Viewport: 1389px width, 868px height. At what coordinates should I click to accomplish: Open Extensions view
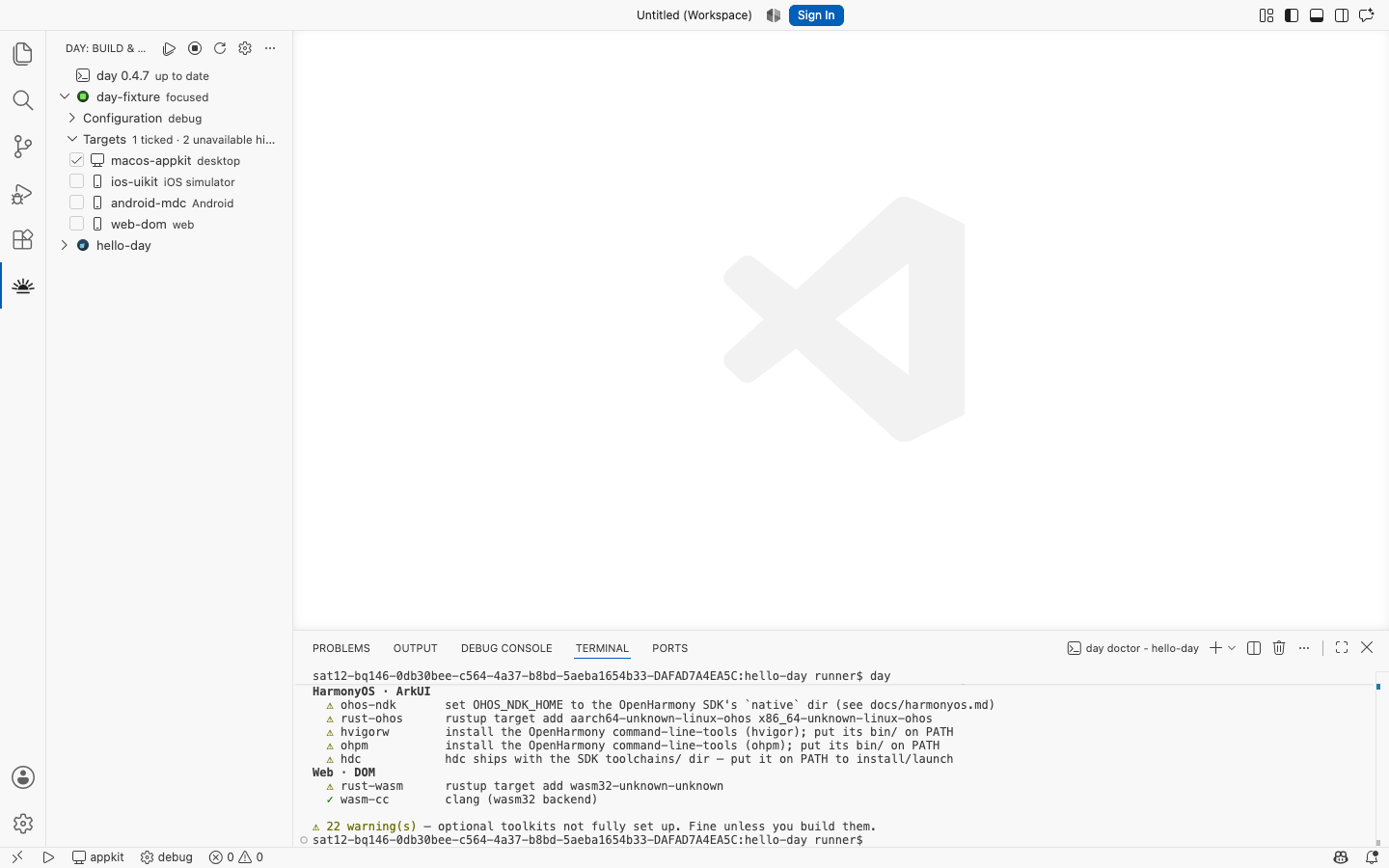23,239
